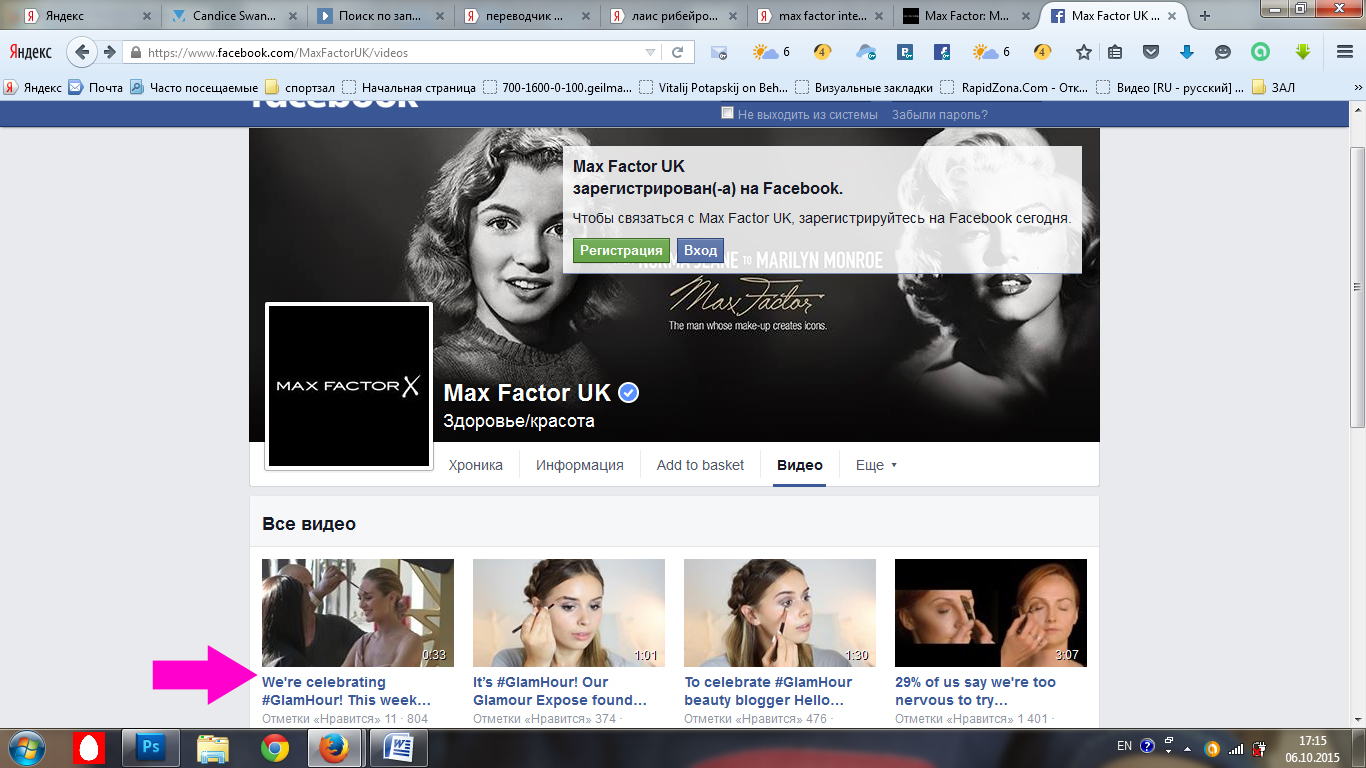Show more bookmarks with the double chevron

[x=1357, y=88]
